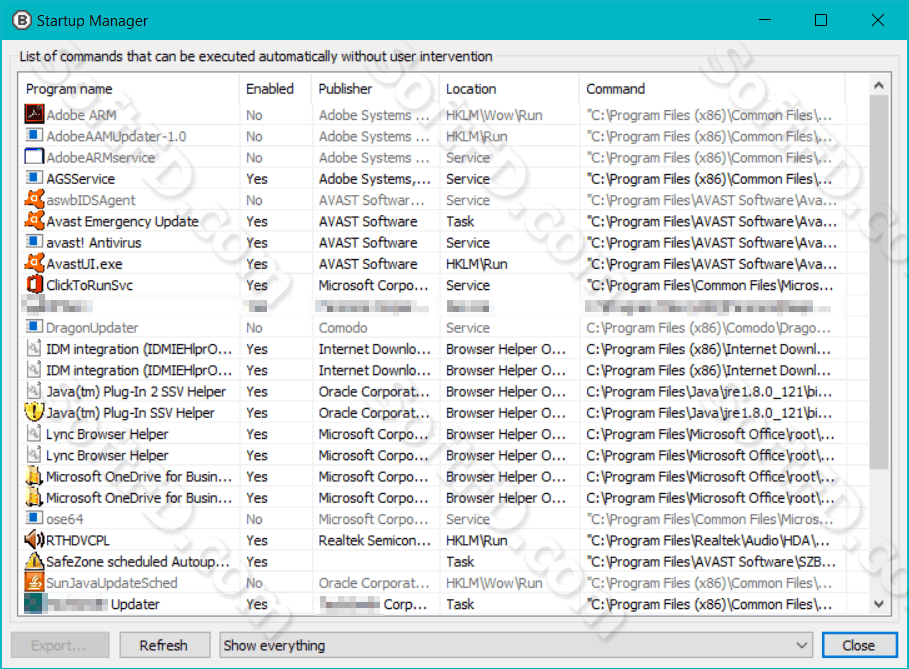
Task: Select "Yes" in the ClickToRunSvc row
Action: [x=257, y=285]
